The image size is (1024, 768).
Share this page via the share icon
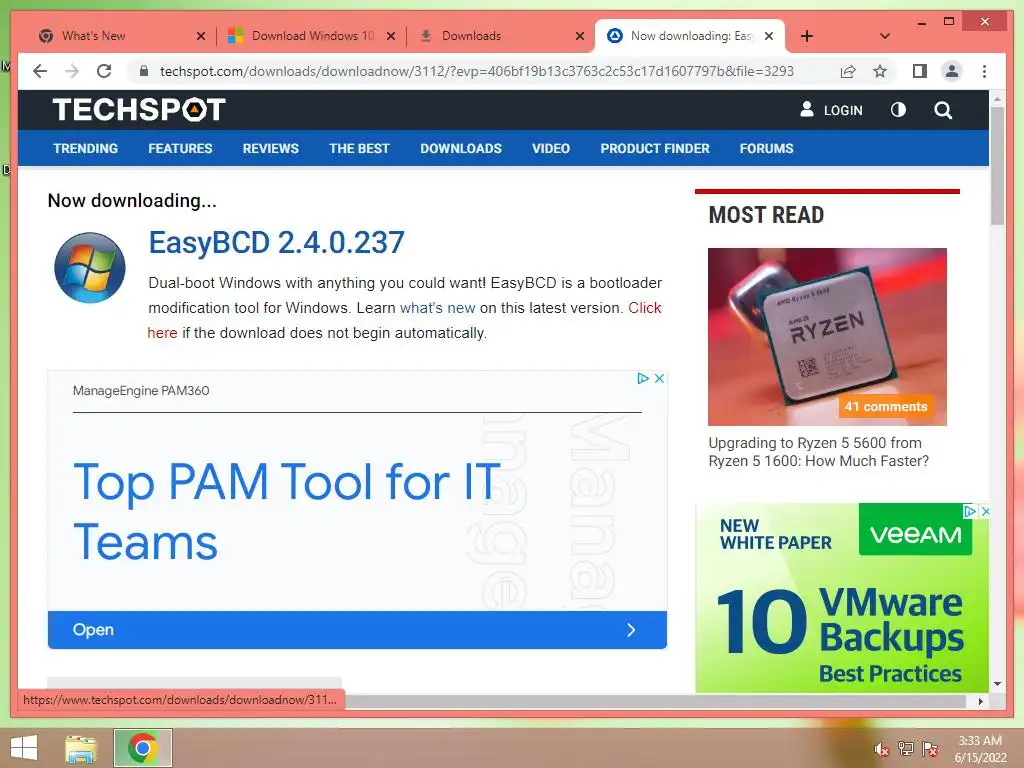[x=848, y=71]
